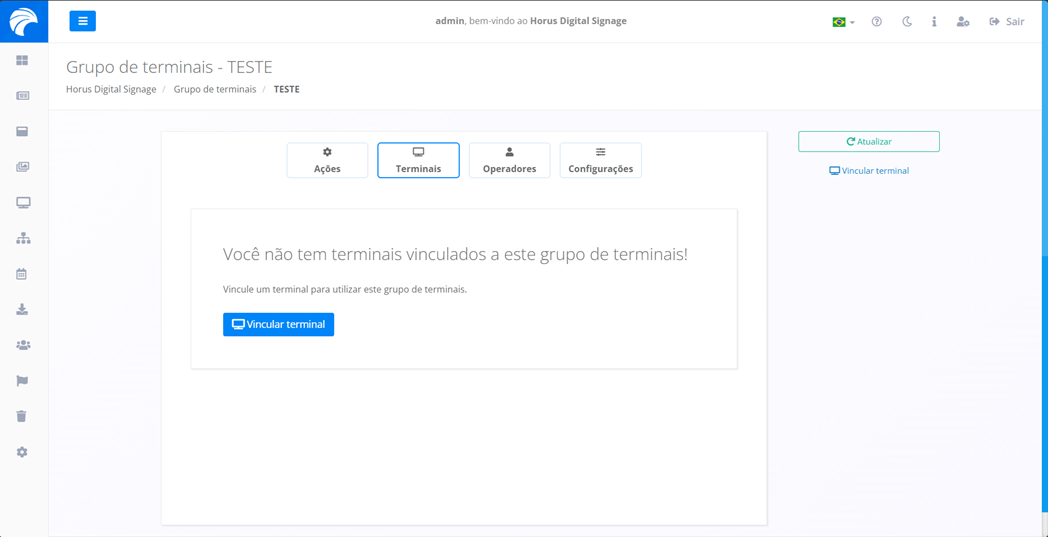Open the third sidebar icon, above the image gallery
Viewport: 1048px width, 537px height.
(22, 131)
